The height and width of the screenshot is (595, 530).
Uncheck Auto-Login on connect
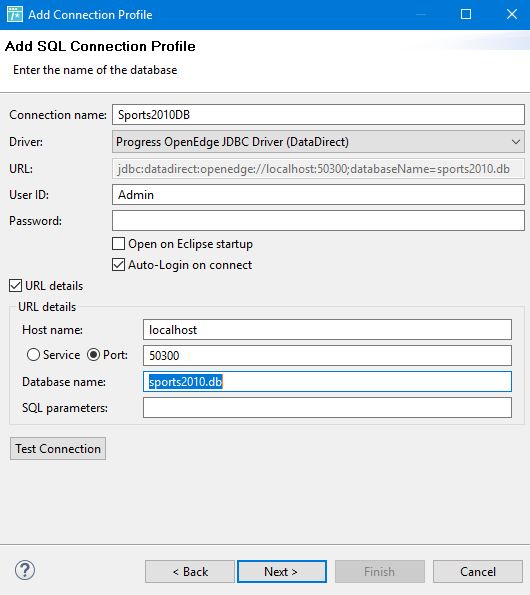118,265
